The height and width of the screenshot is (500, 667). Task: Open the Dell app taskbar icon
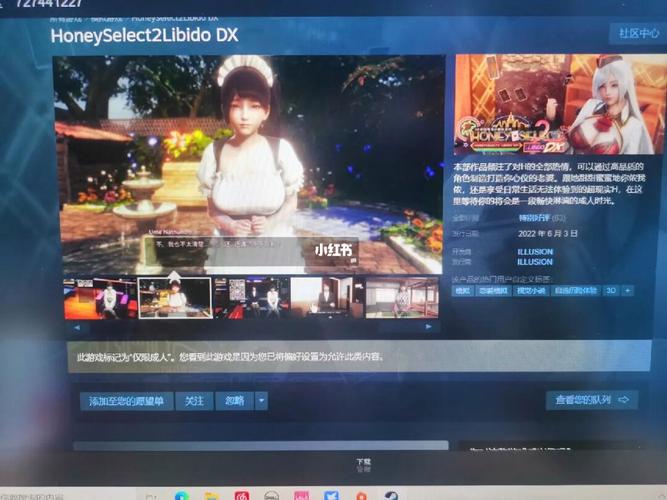point(271,496)
